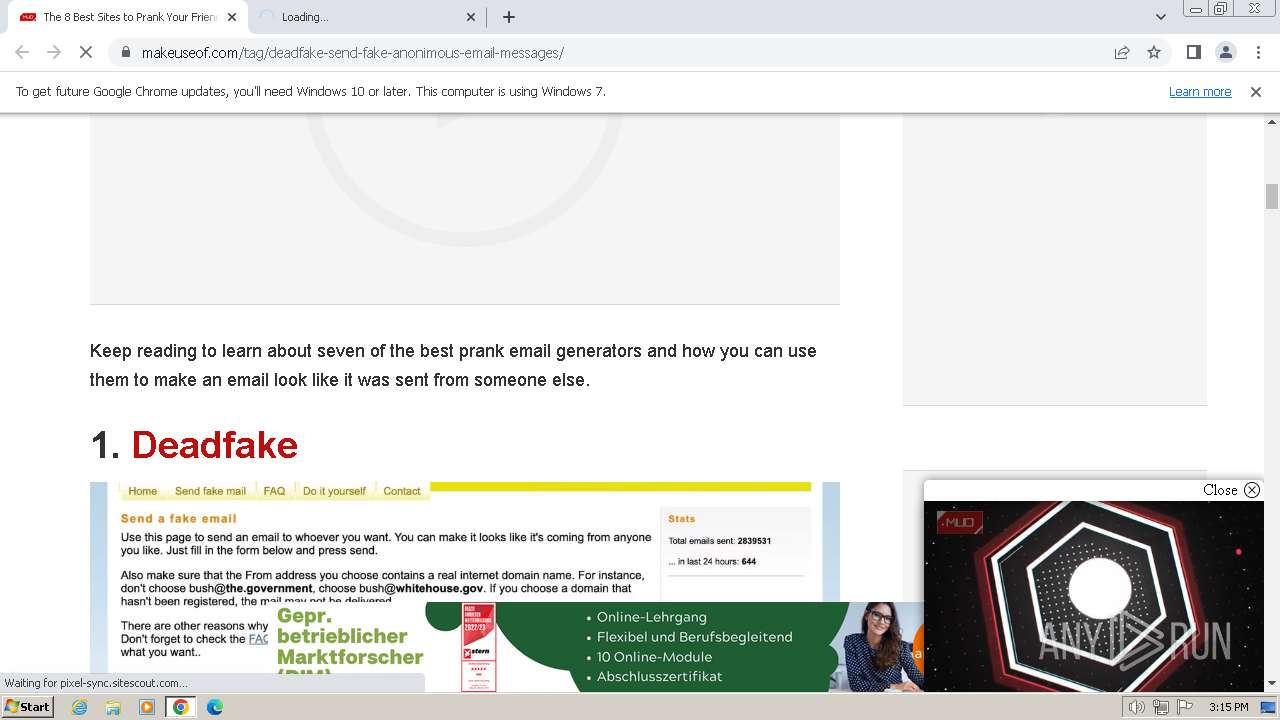Screen dimensions: 1280x720
Task: Stop loading the page
Action: 86,53
